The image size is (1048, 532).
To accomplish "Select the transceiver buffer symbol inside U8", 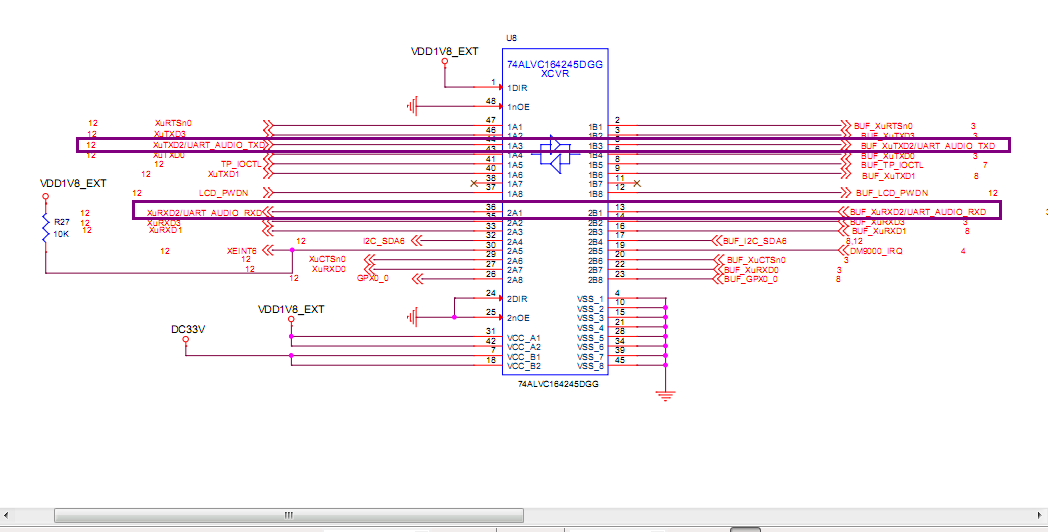I will pos(555,154).
